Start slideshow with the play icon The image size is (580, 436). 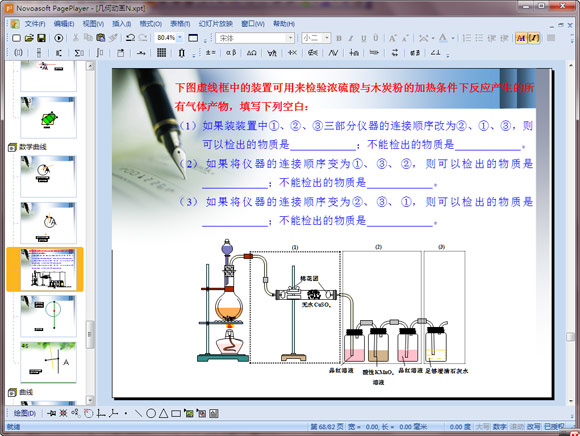58,38
